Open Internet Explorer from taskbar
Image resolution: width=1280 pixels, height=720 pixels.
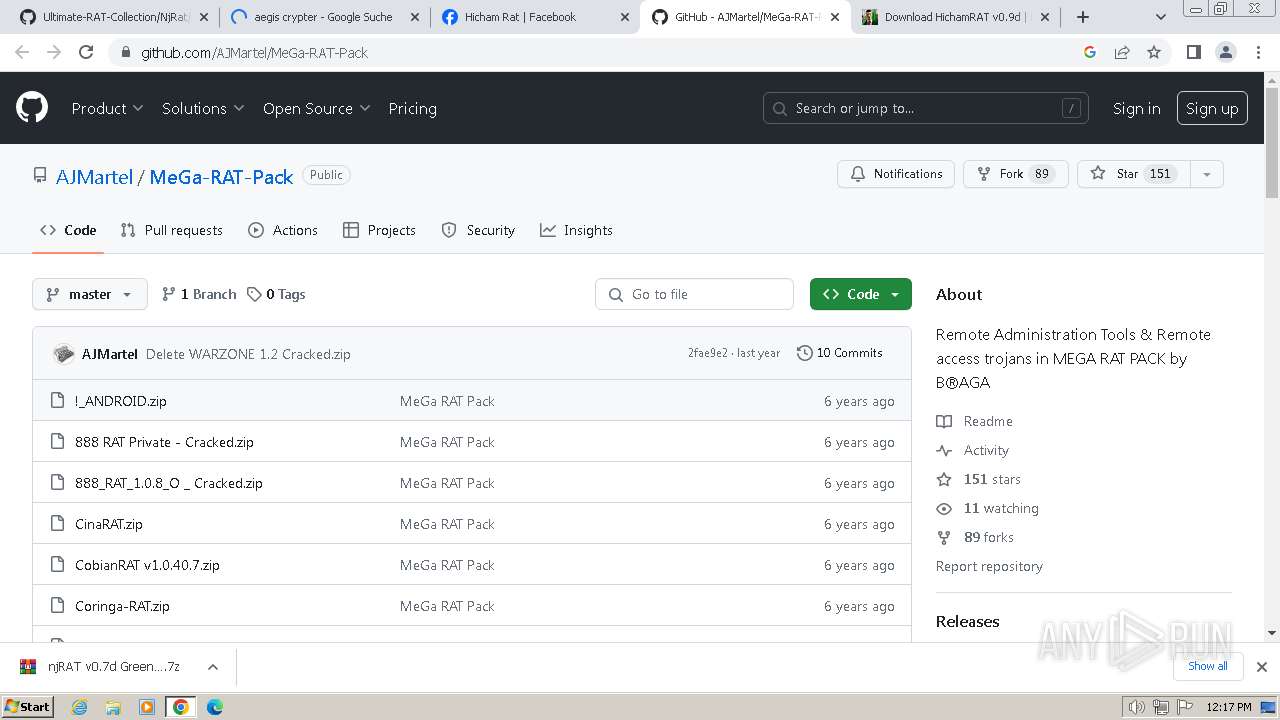click(80, 707)
